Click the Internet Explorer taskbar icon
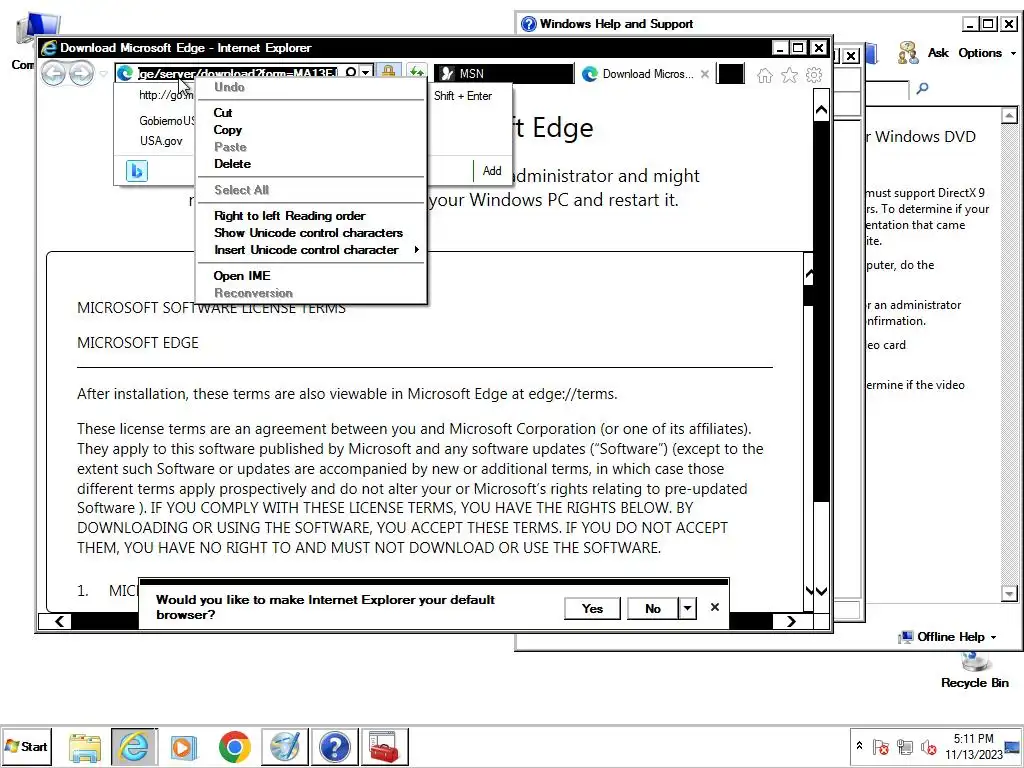Screen dimensions: 1024x768 coord(134,746)
